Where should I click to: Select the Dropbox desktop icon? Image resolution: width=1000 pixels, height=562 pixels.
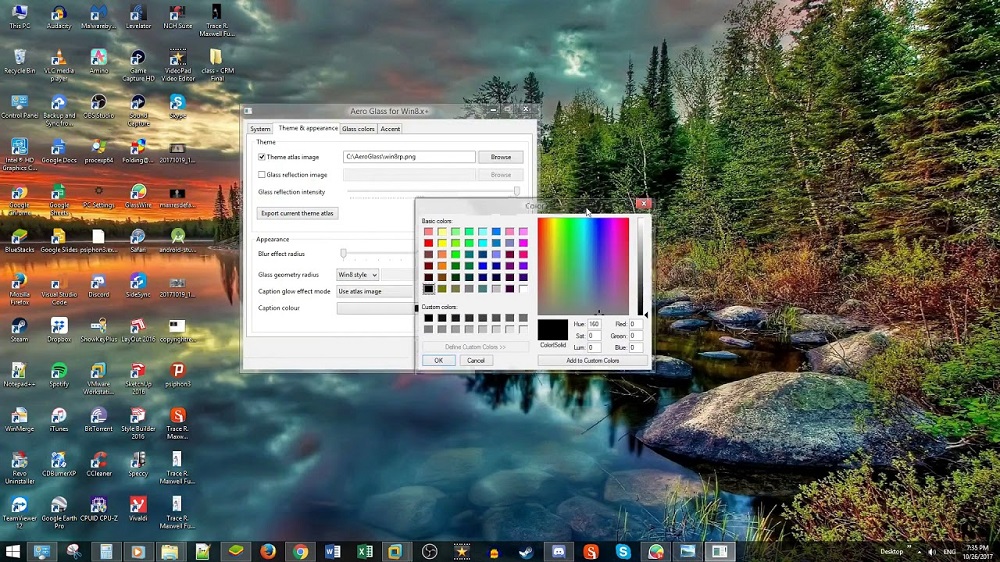point(59,329)
